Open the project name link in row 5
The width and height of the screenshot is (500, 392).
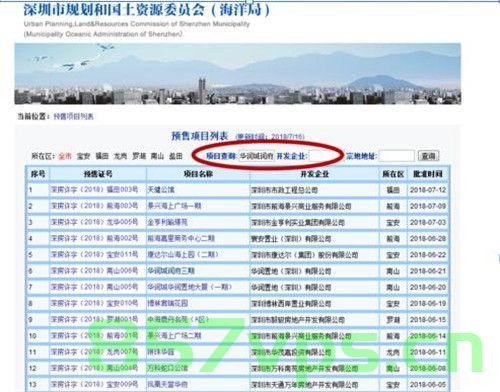[x=183, y=255]
